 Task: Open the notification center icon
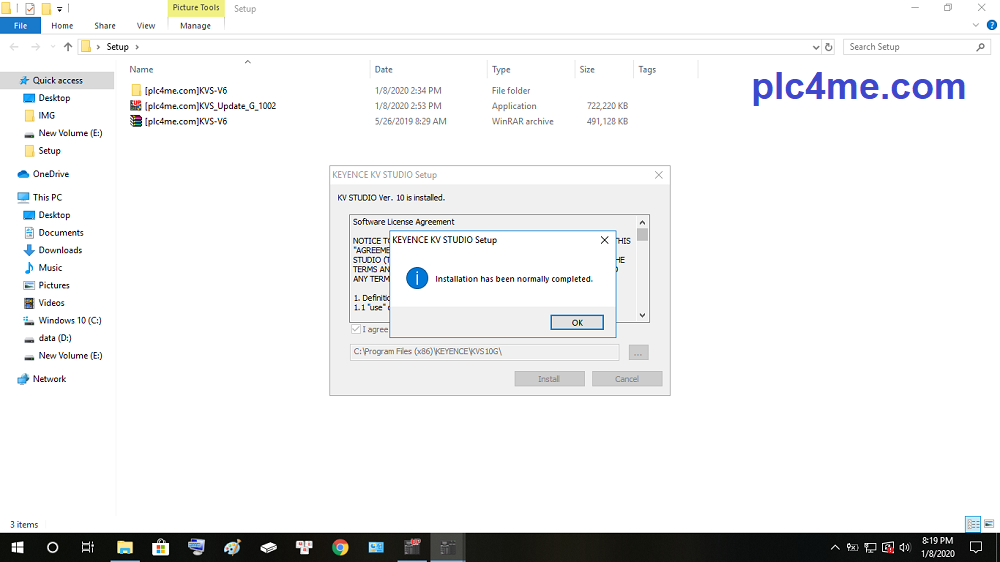coord(976,547)
